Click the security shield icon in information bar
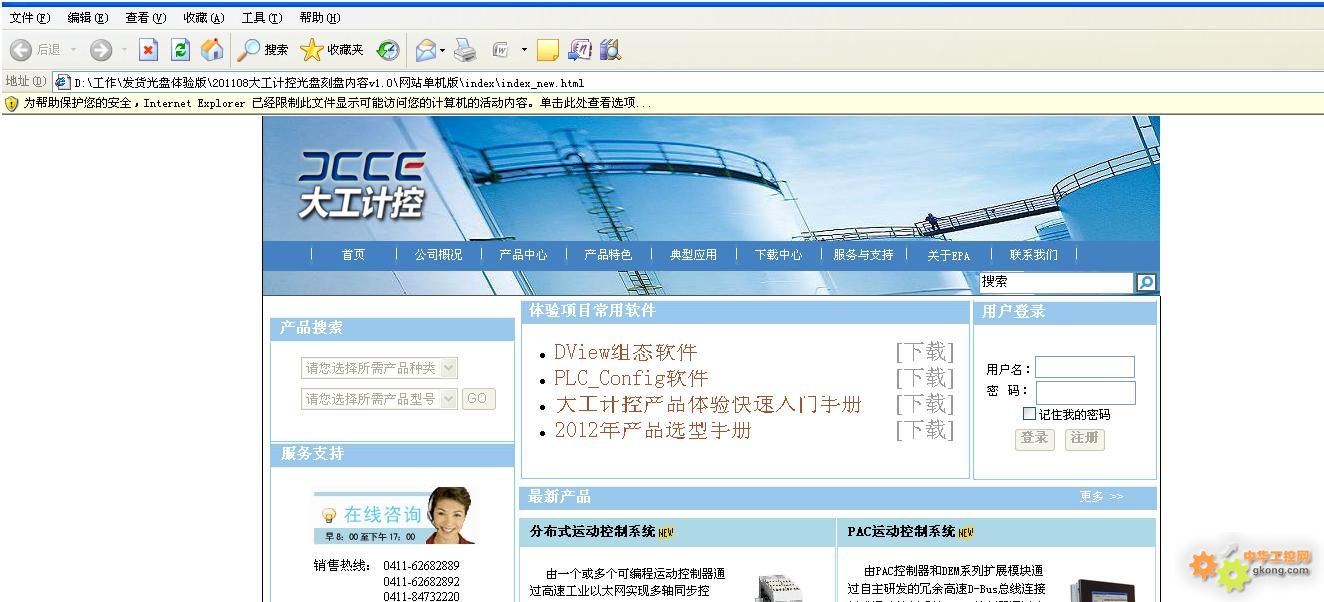 [12, 103]
